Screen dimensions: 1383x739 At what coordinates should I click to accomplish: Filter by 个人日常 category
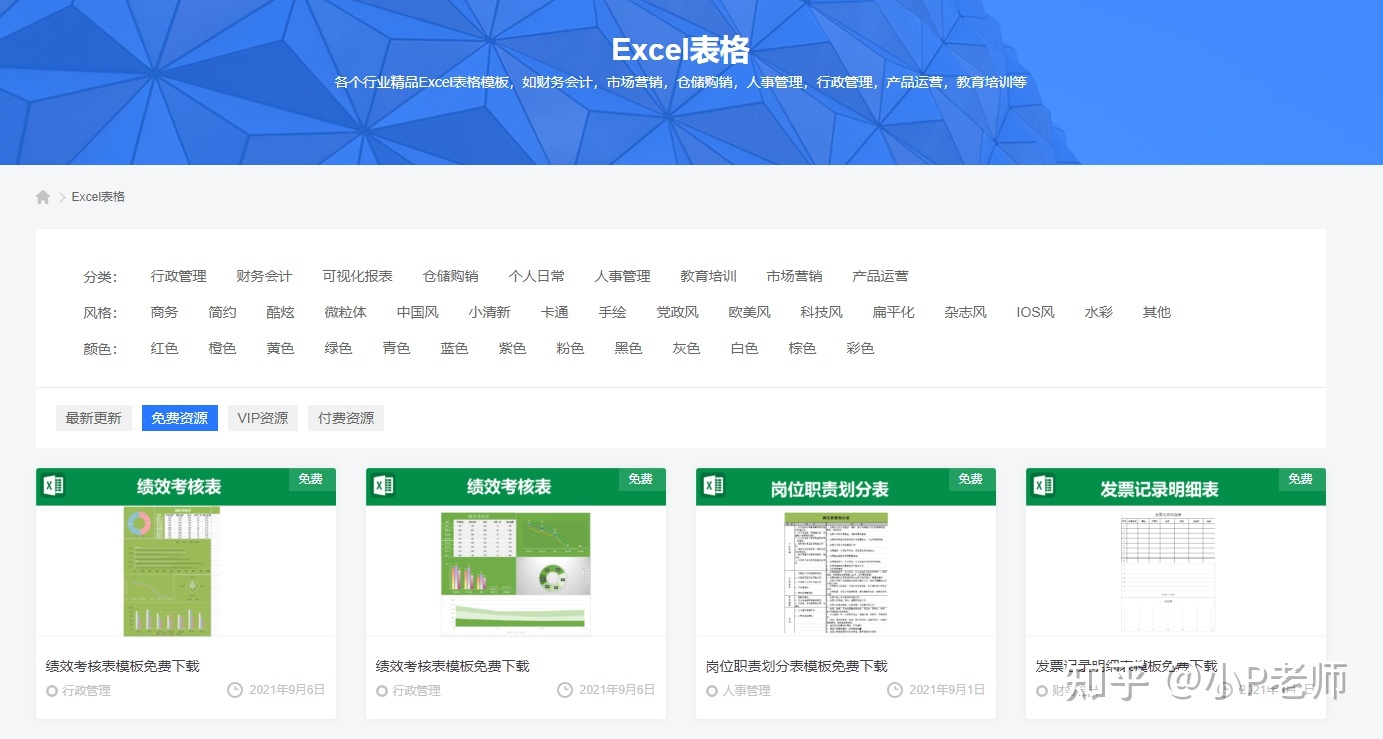click(x=537, y=276)
